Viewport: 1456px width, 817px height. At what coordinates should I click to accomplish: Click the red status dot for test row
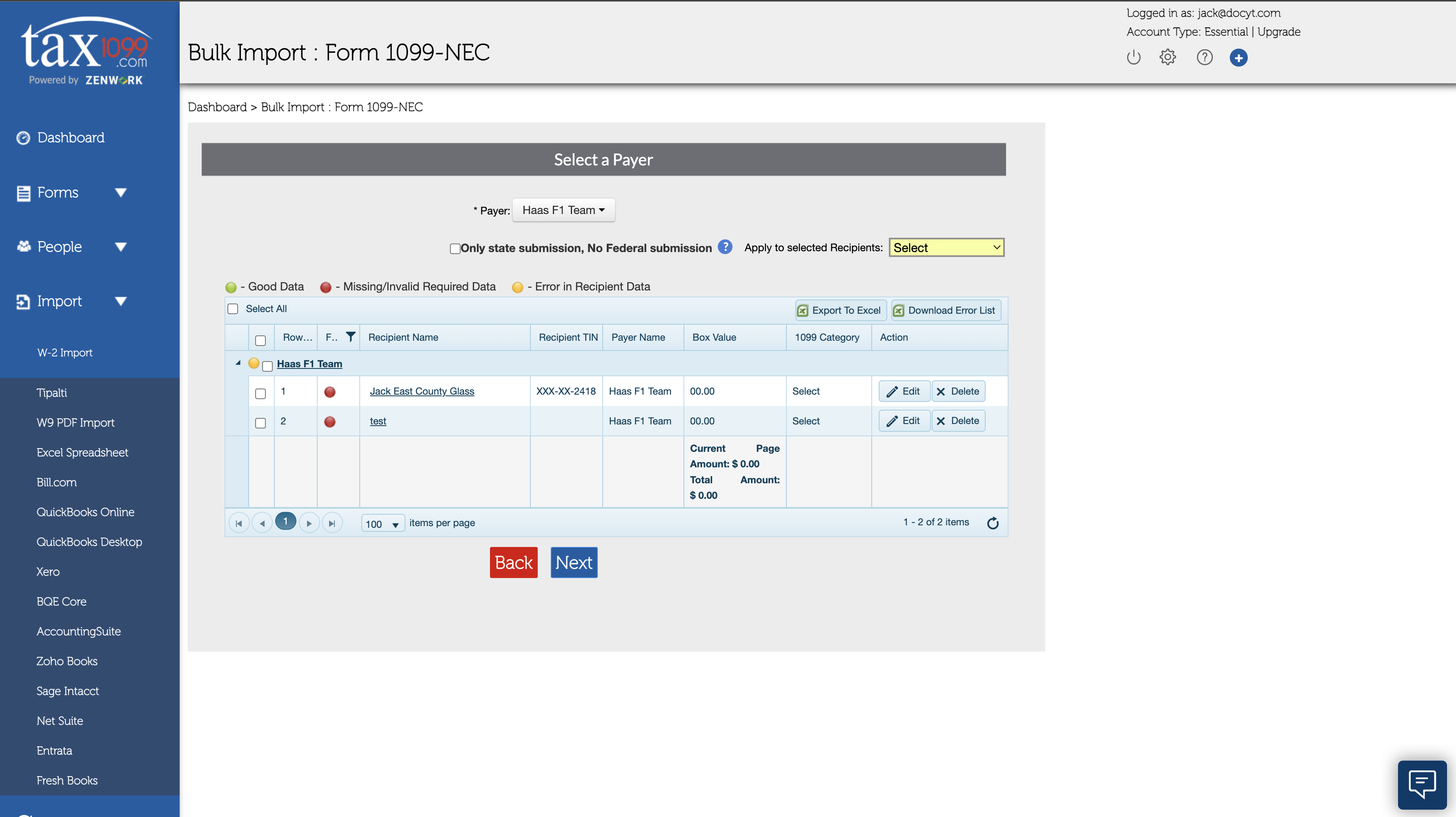[x=329, y=422]
